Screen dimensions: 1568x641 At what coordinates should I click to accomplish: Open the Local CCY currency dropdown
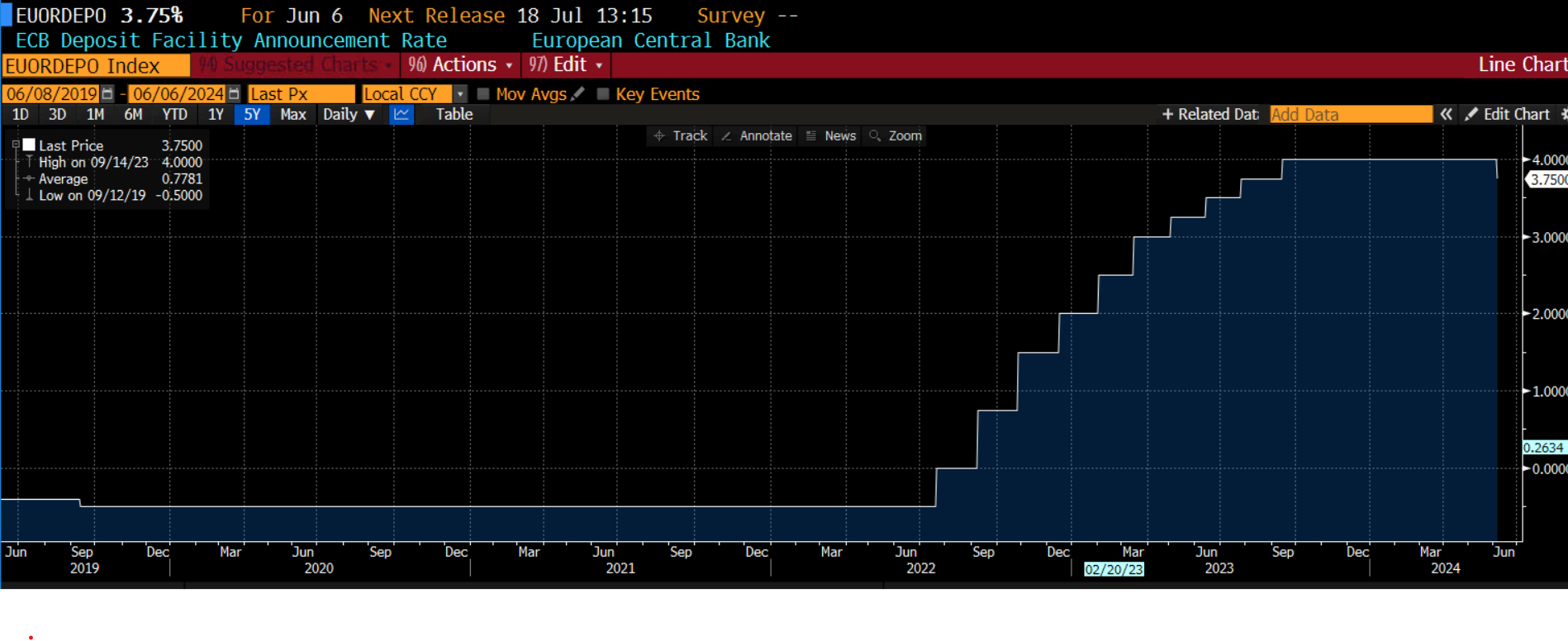pos(460,94)
